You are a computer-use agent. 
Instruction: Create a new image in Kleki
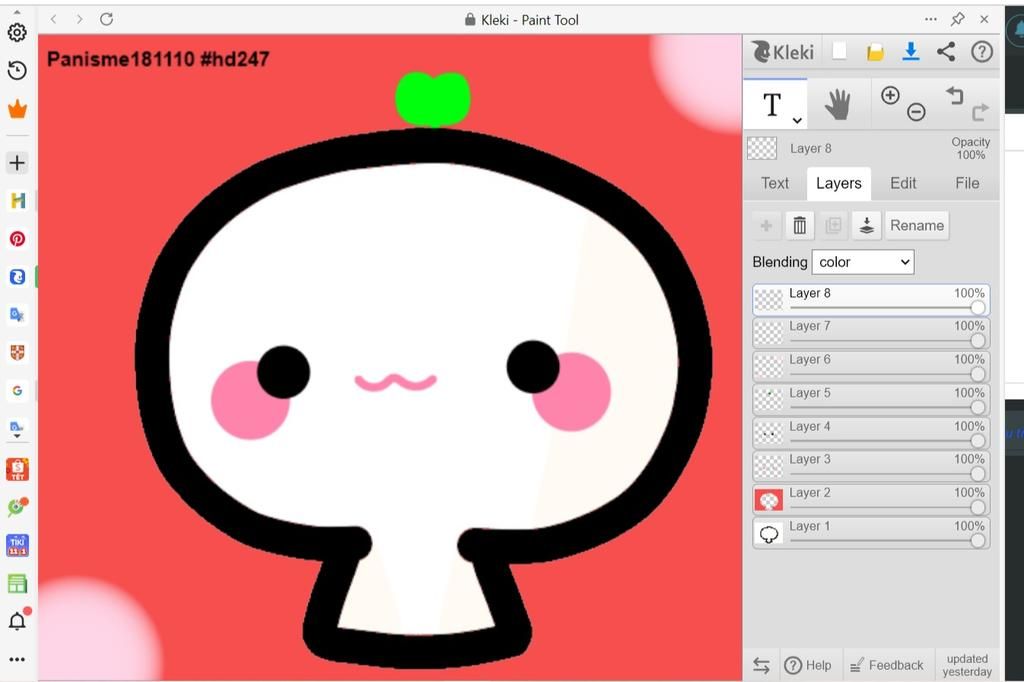839,51
